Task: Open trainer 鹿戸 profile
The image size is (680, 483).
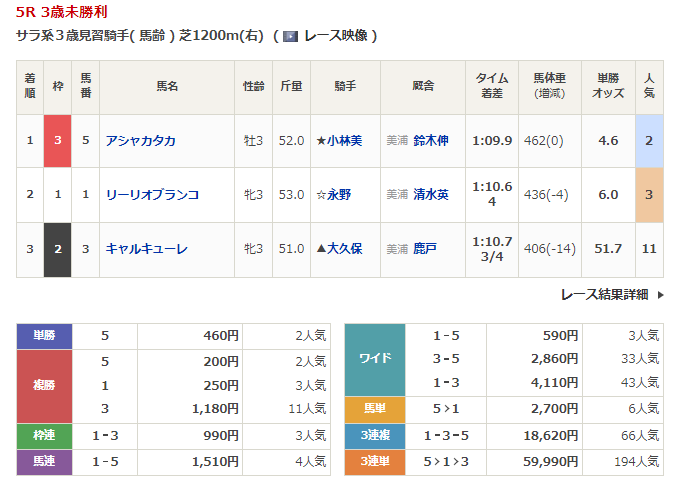Action: tap(425, 248)
